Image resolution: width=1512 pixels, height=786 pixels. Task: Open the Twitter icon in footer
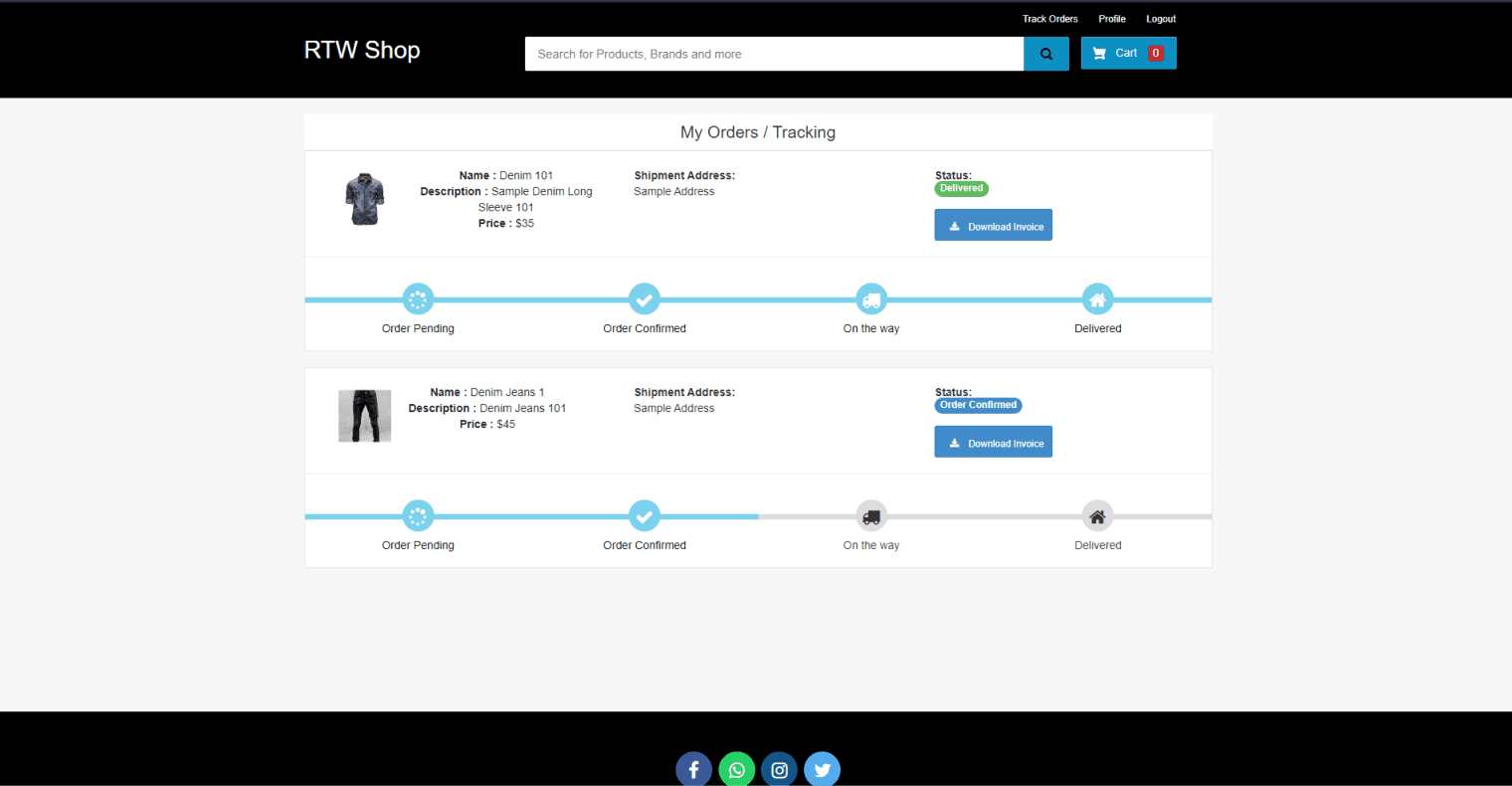point(822,769)
